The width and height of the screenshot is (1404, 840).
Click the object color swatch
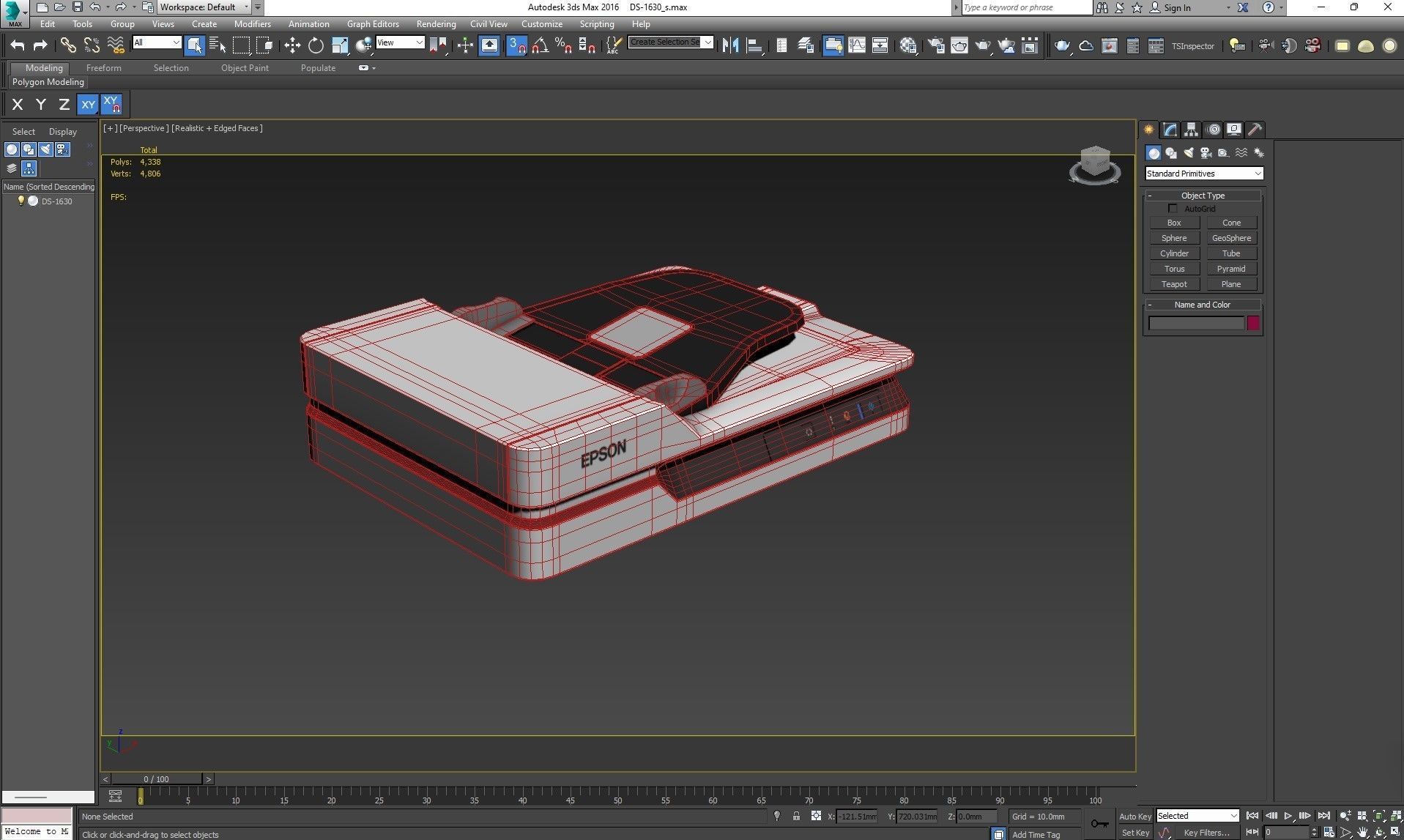pyautogui.click(x=1253, y=323)
